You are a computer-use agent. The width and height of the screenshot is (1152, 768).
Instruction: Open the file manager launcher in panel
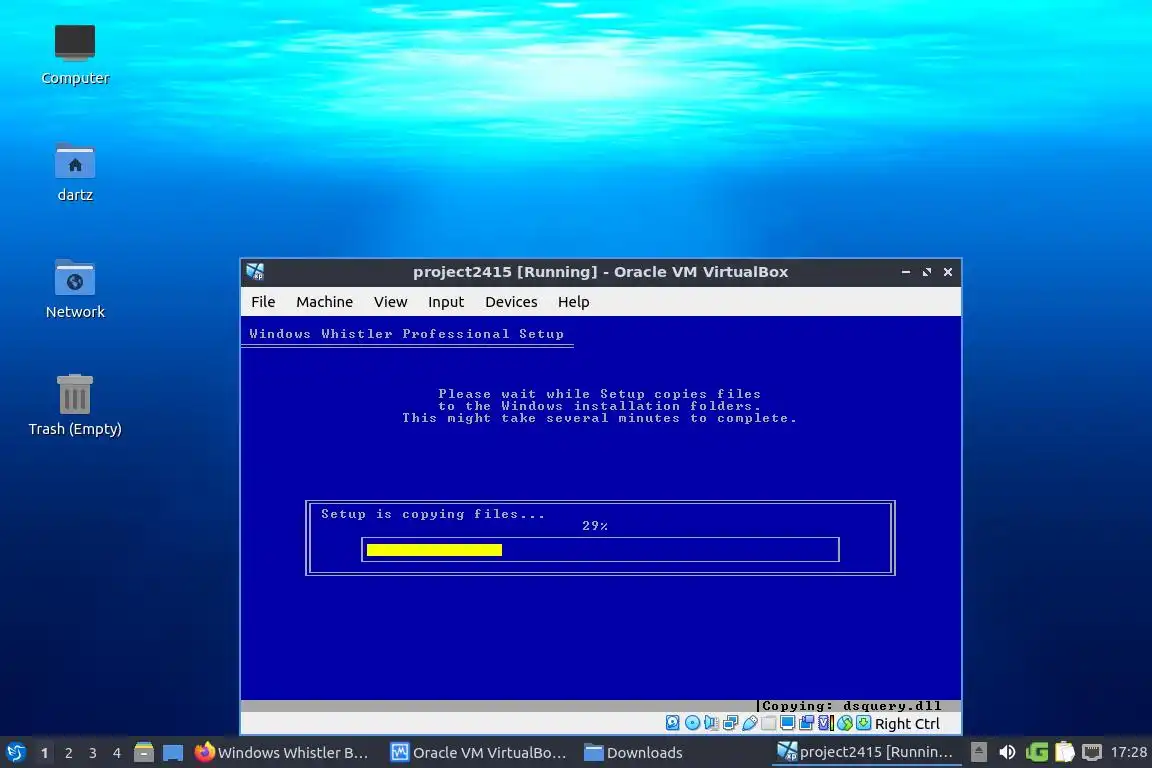coord(144,753)
